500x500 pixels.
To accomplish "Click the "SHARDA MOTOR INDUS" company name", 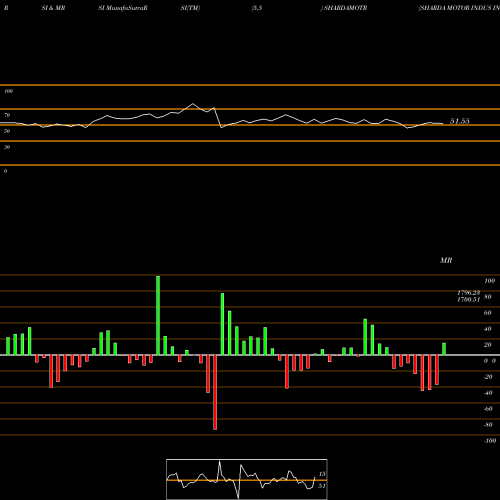I will point(455,8).
